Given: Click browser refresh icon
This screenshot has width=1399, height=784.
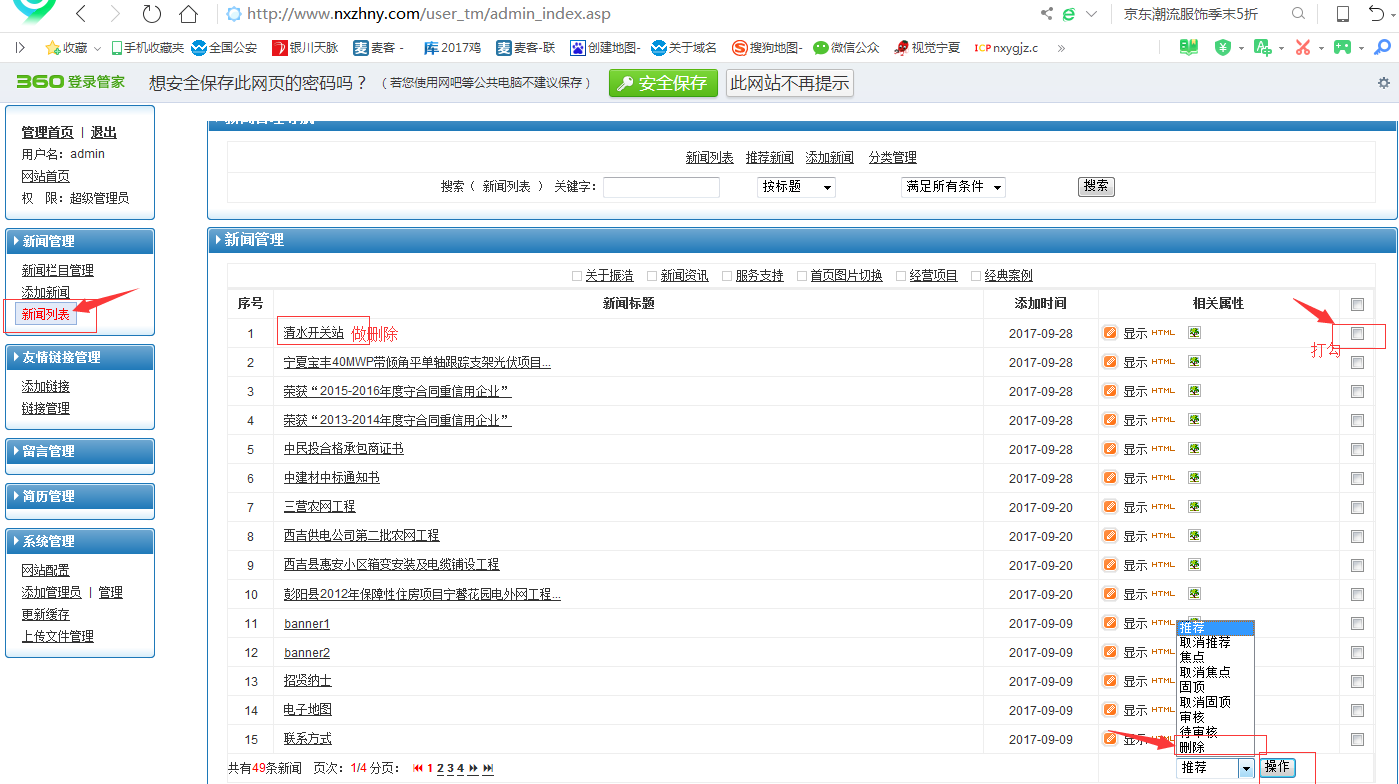Looking at the screenshot, I should [151, 14].
